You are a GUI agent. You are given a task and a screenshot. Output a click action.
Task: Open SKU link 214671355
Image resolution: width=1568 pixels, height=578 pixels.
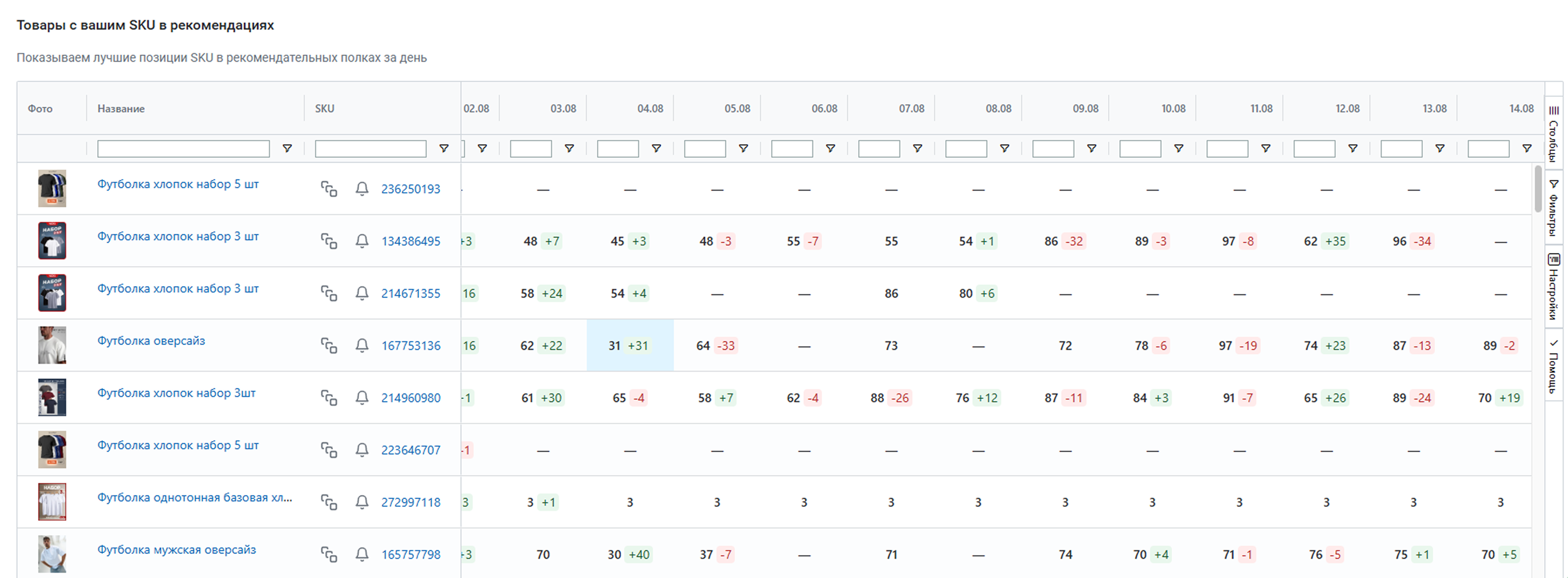coord(410,293)
